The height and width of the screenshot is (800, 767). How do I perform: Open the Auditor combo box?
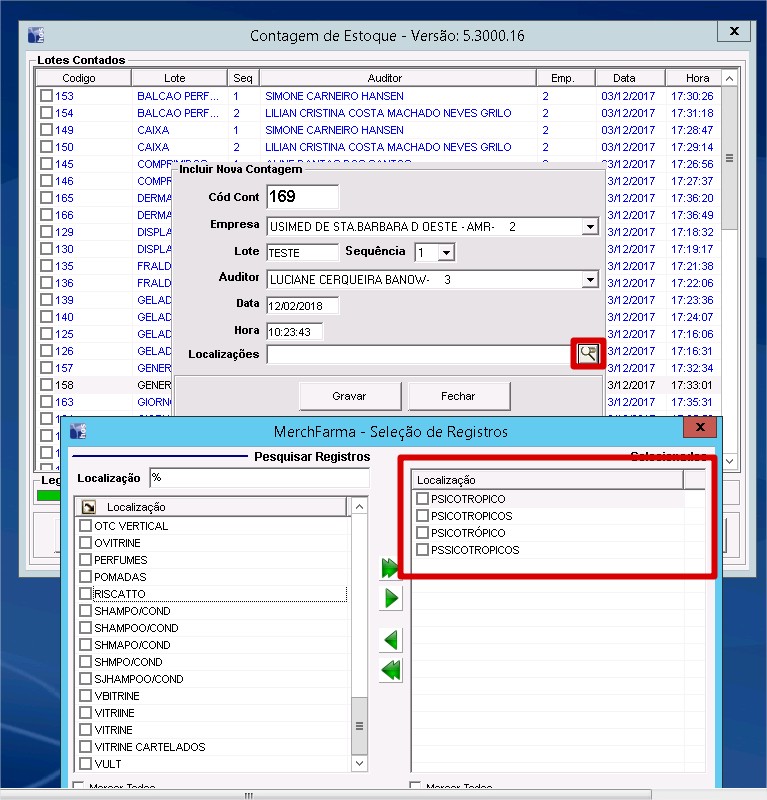click(x=589, y=280)
